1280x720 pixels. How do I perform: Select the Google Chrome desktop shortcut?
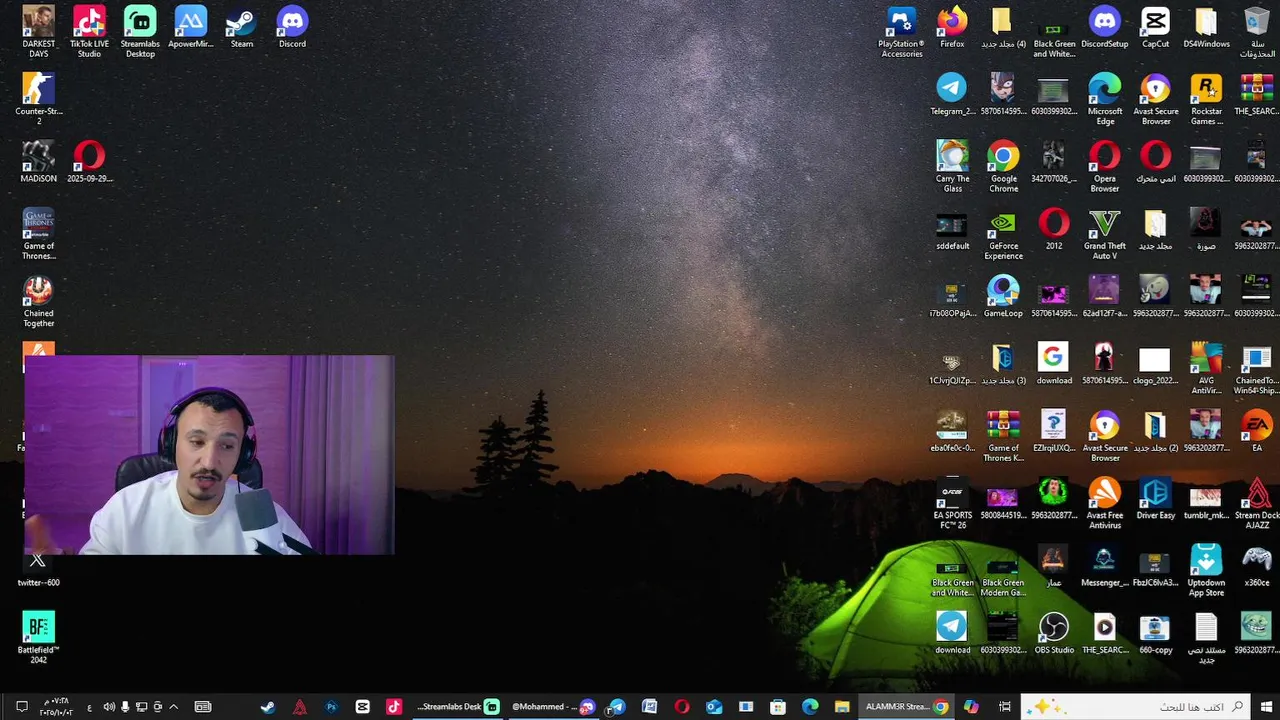click(1003, 166)
